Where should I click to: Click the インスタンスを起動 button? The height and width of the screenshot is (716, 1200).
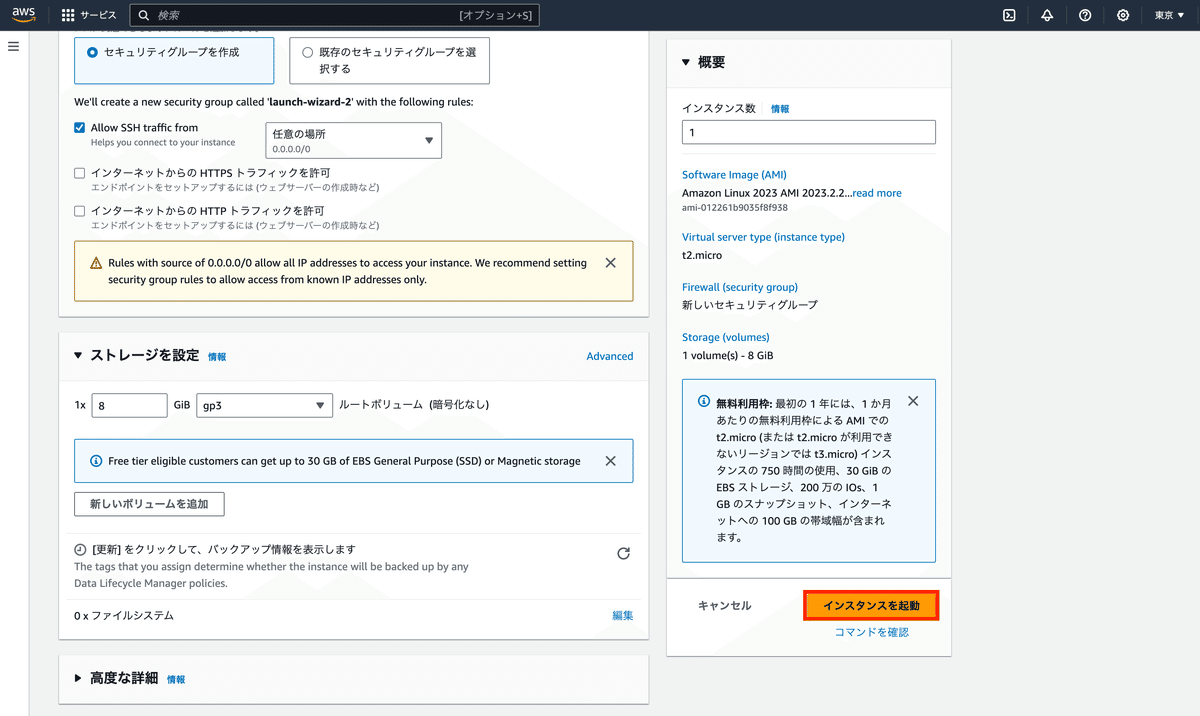coord(870,606)
